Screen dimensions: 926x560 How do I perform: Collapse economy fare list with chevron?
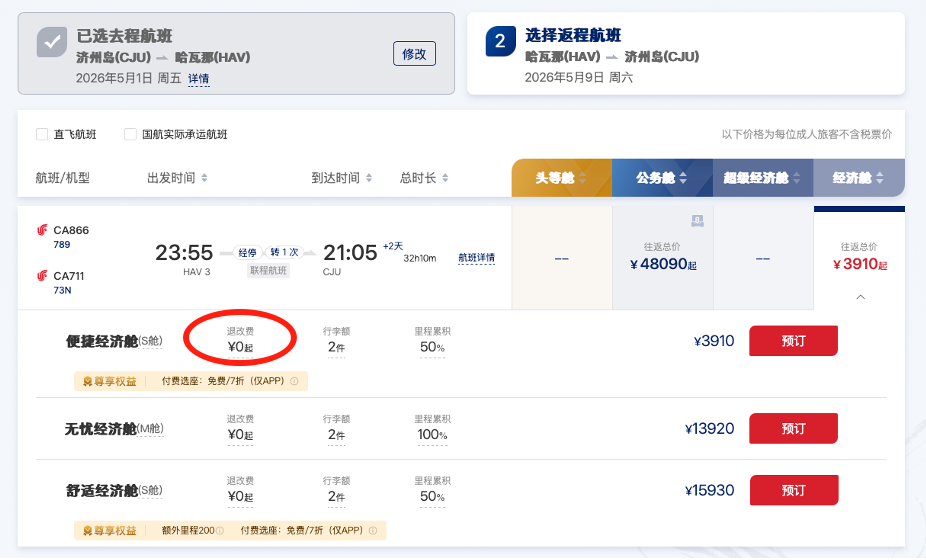[860, 297]
